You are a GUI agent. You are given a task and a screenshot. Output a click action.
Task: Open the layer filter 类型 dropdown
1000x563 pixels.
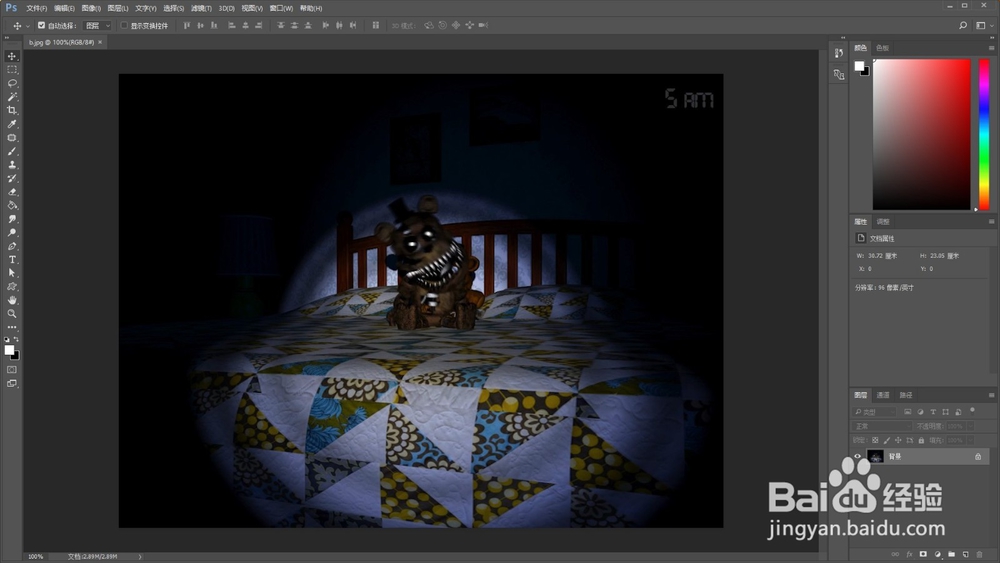coord(874,412)
